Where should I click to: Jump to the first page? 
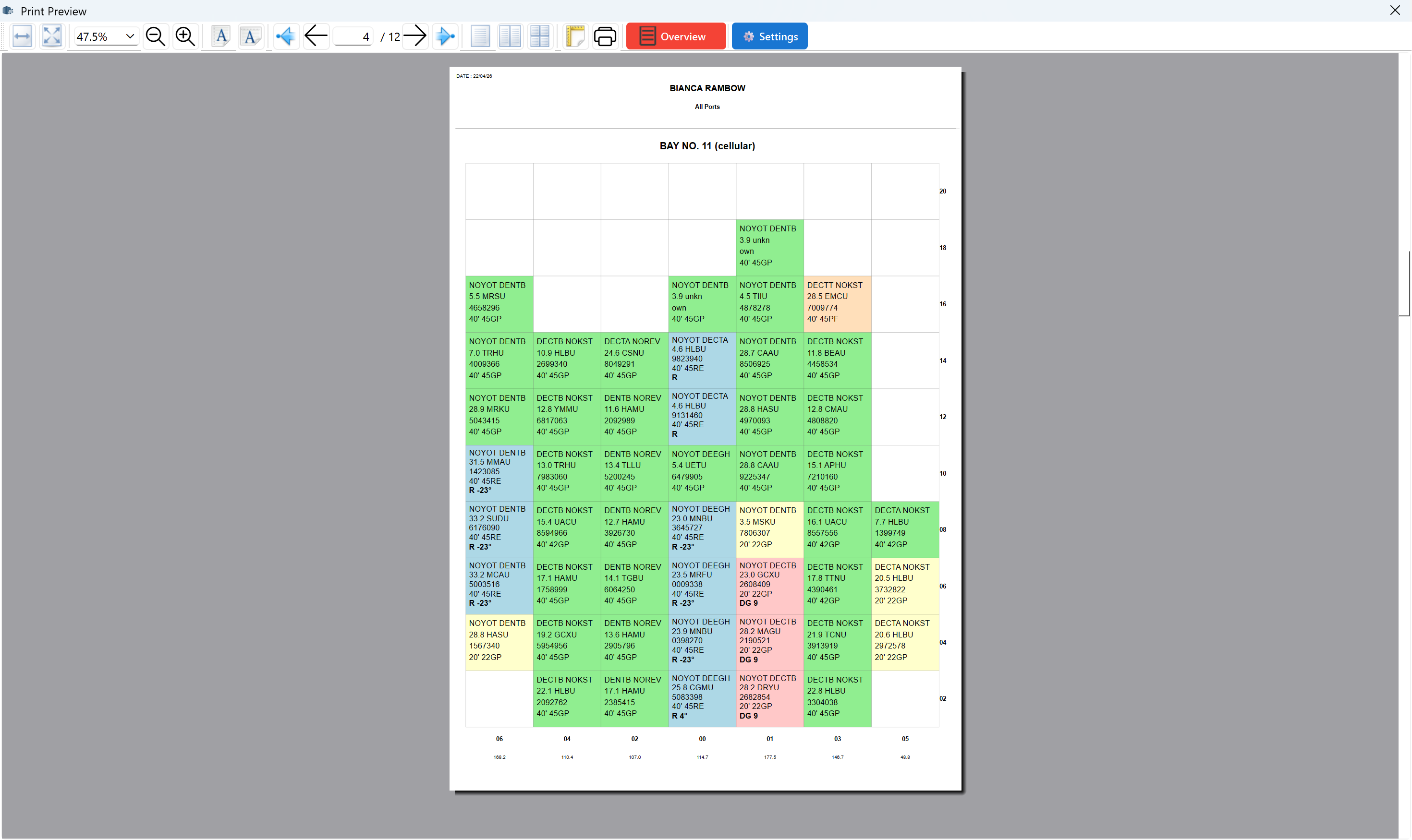(x=286, y=36)
